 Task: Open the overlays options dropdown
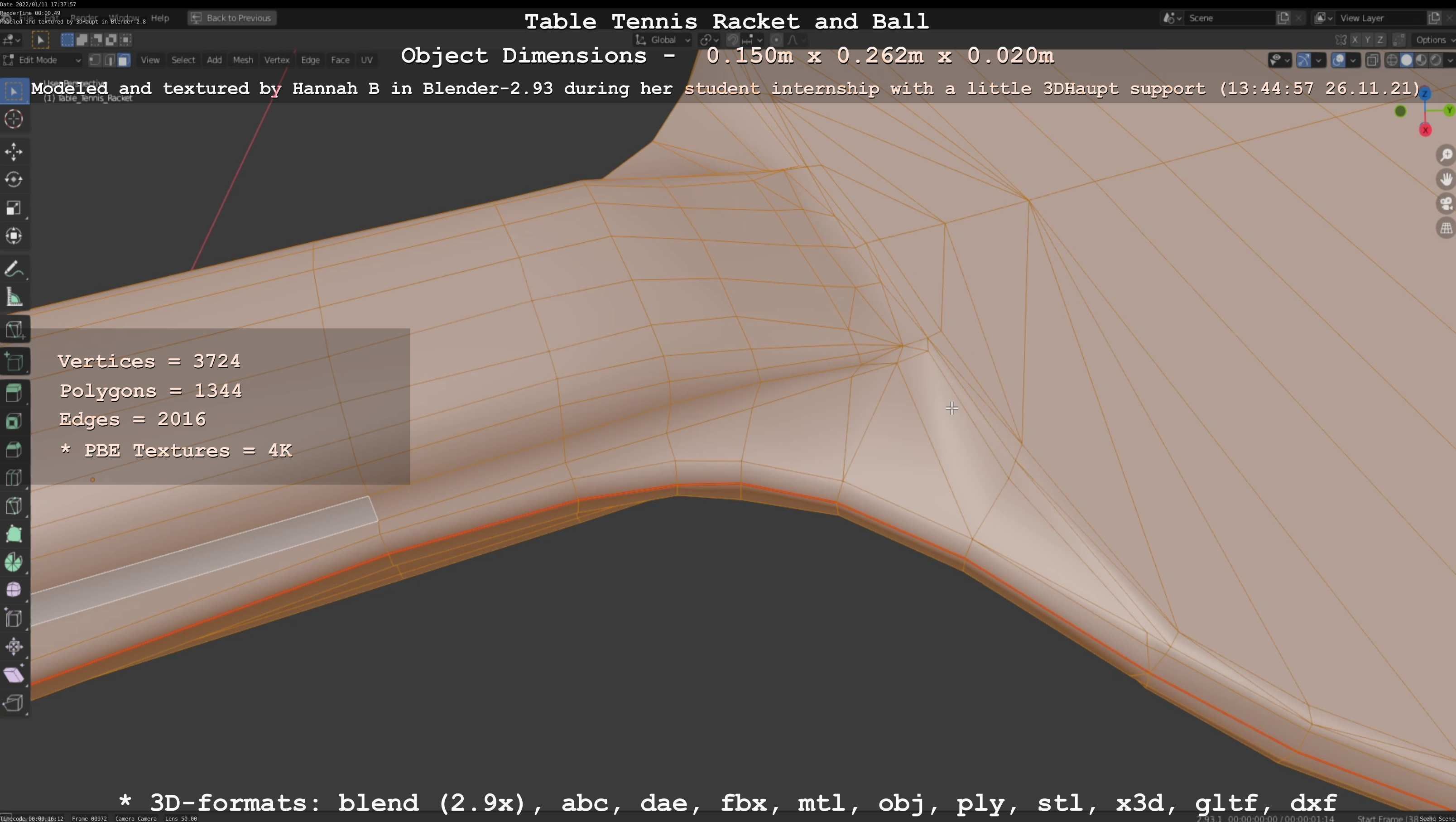pyautogui.click(x=1353, y=60)
